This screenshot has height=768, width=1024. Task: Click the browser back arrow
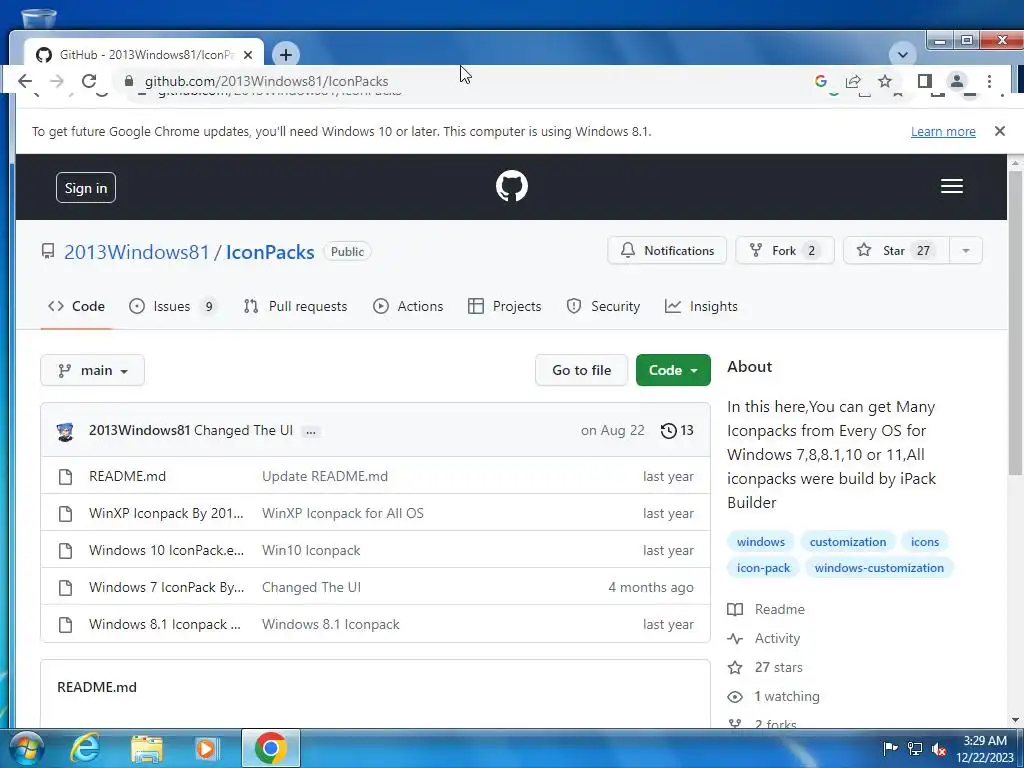point(25,81)
